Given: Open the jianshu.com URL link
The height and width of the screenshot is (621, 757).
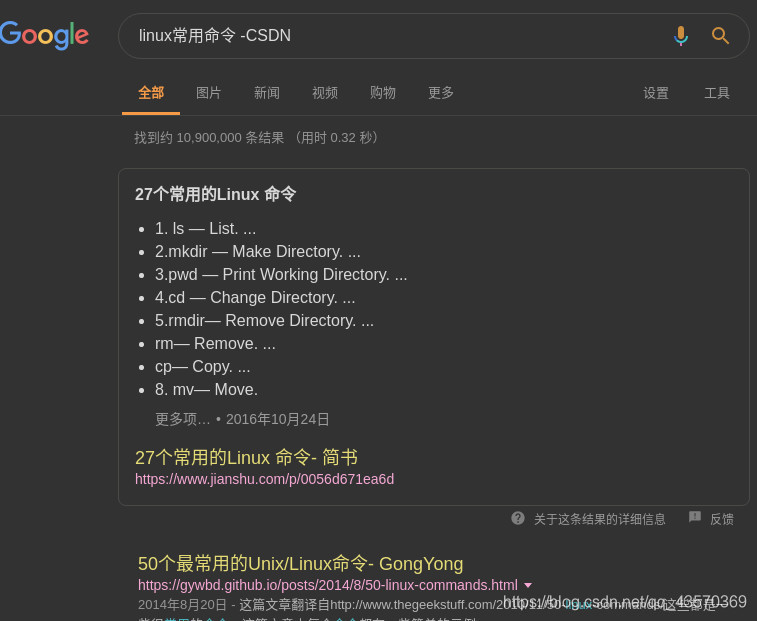Looking at the screenshot, I should click(x=265, y=479).
